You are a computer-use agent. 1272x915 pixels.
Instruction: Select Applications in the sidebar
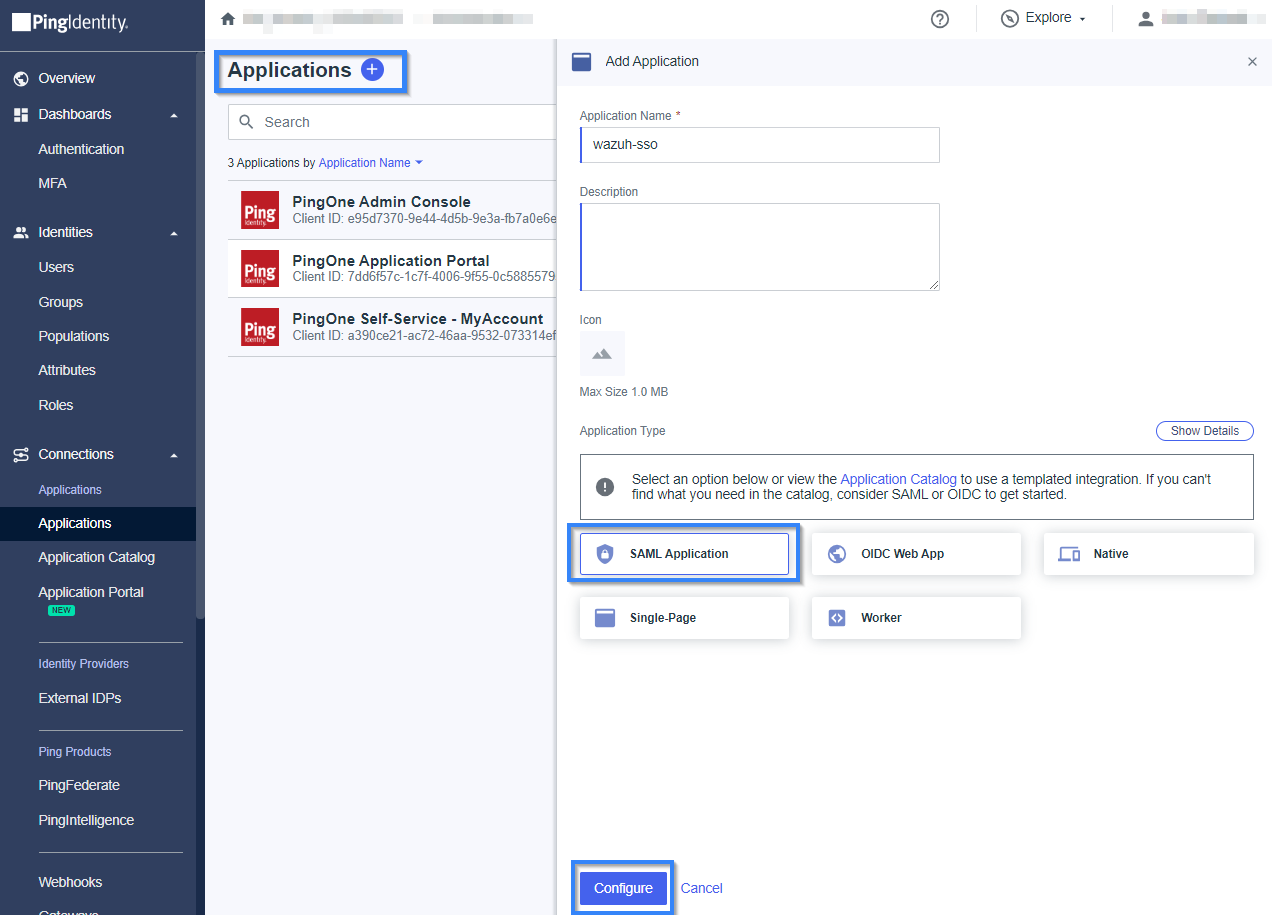pyautogui.click(x=98, y=524)
